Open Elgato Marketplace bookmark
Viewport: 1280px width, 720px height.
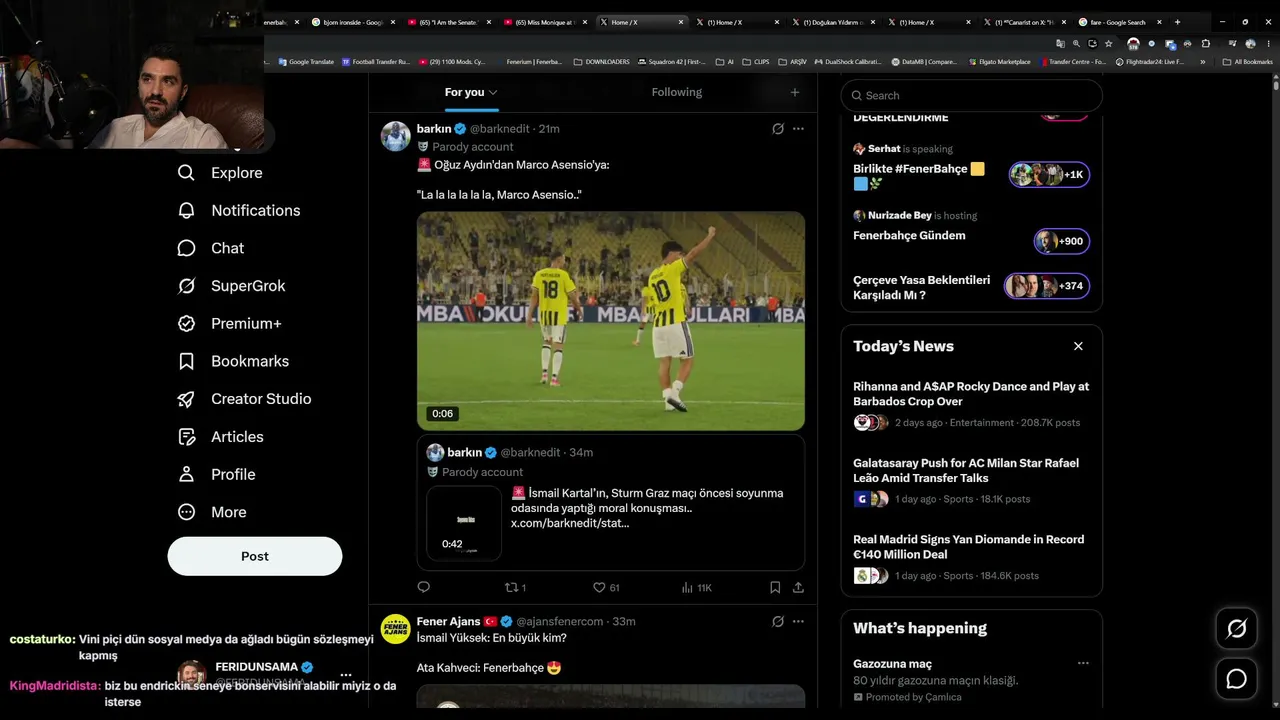[x=1000, y=62]
